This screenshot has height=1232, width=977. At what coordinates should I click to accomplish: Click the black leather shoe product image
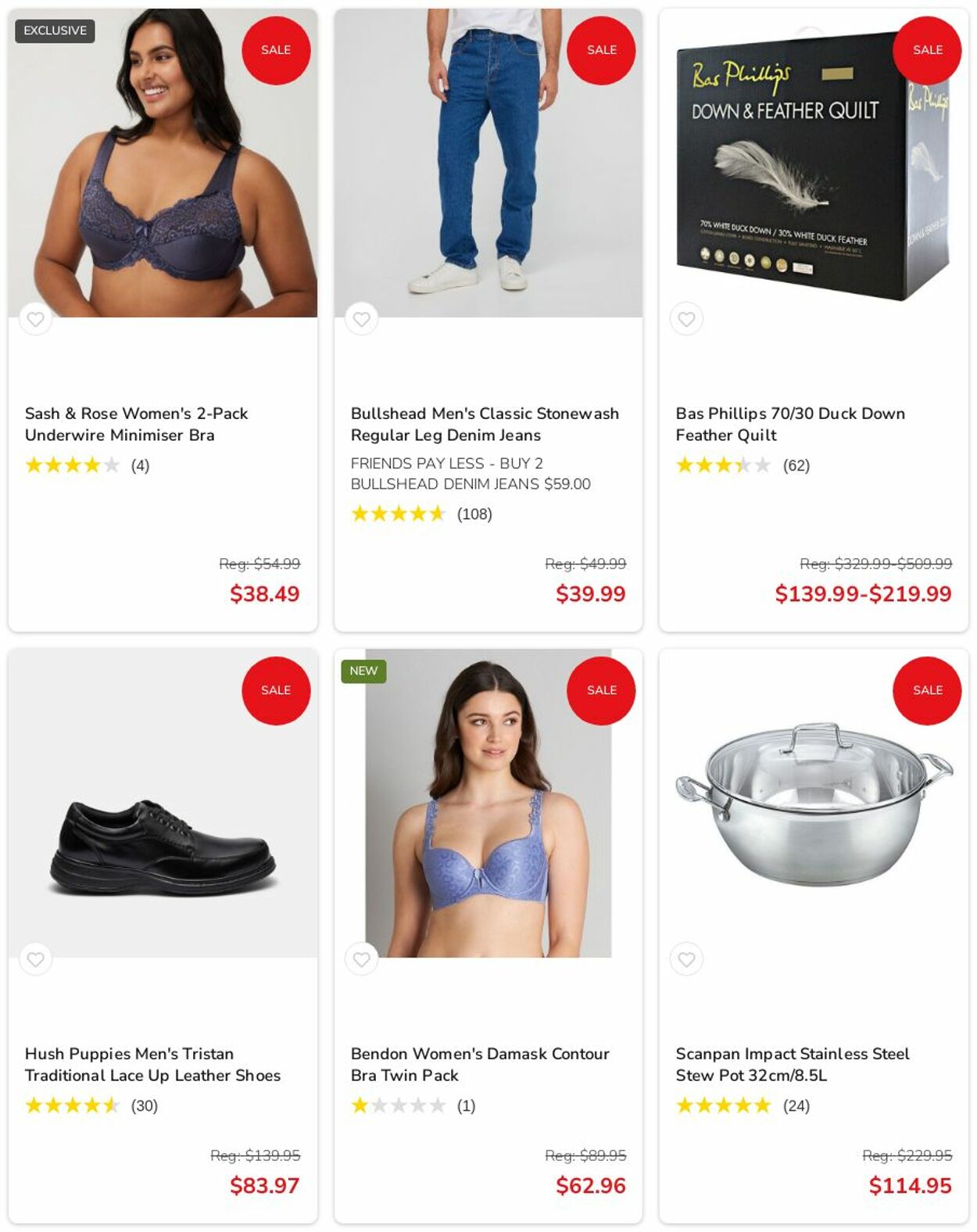coord(163,803)
